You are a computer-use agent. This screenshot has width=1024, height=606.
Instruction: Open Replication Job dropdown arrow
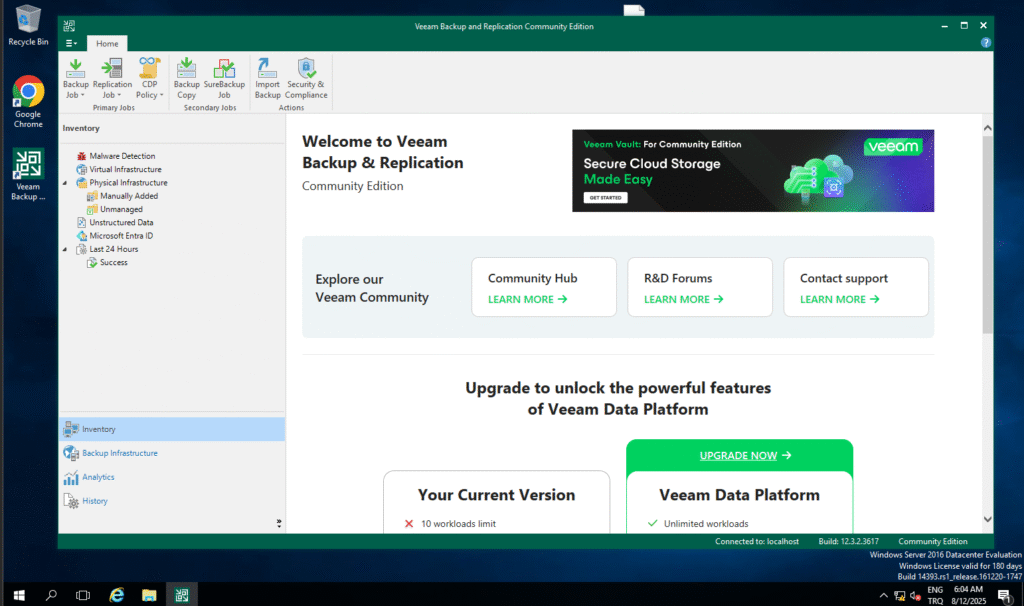tap(119, 95)
